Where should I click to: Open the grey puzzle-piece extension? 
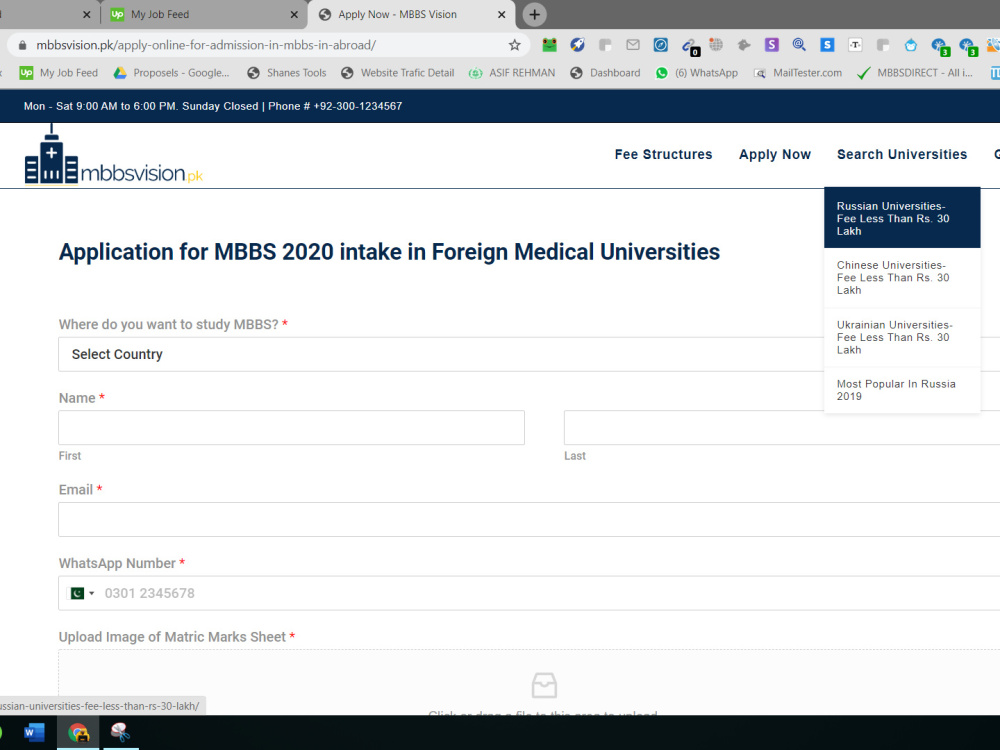744,45
